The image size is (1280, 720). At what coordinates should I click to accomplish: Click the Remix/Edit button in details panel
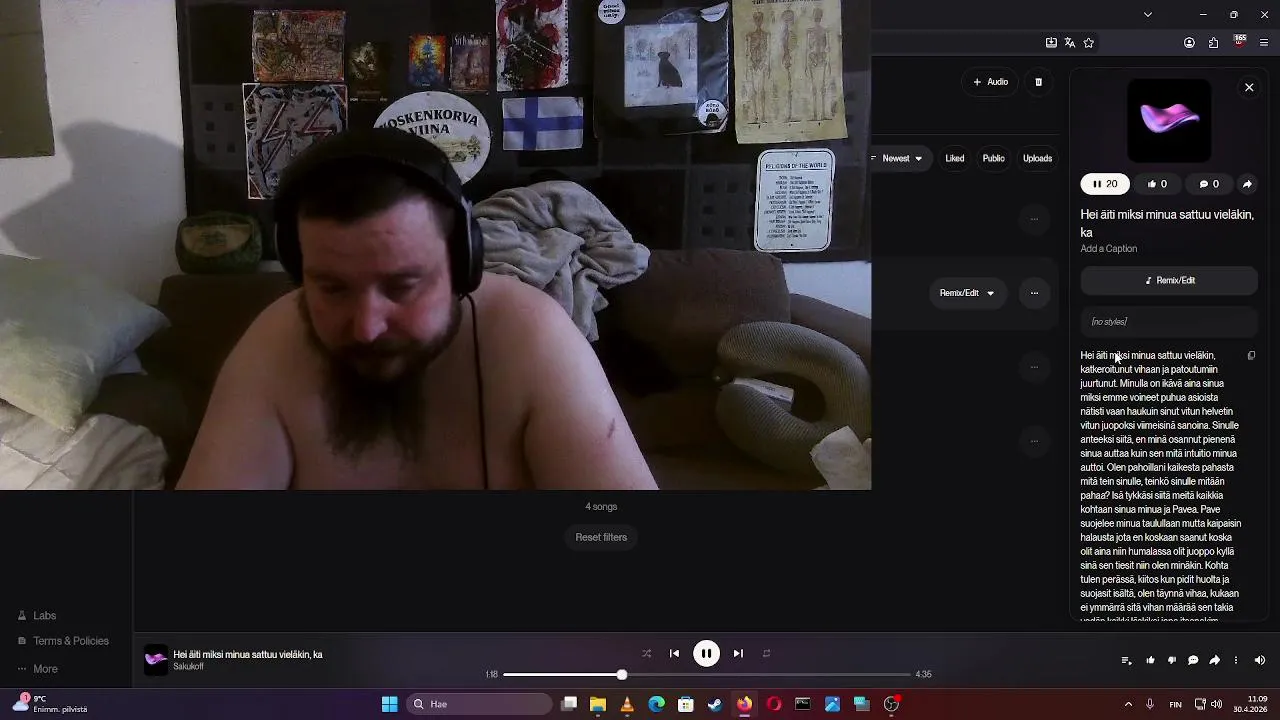[x=1169, y=281]
